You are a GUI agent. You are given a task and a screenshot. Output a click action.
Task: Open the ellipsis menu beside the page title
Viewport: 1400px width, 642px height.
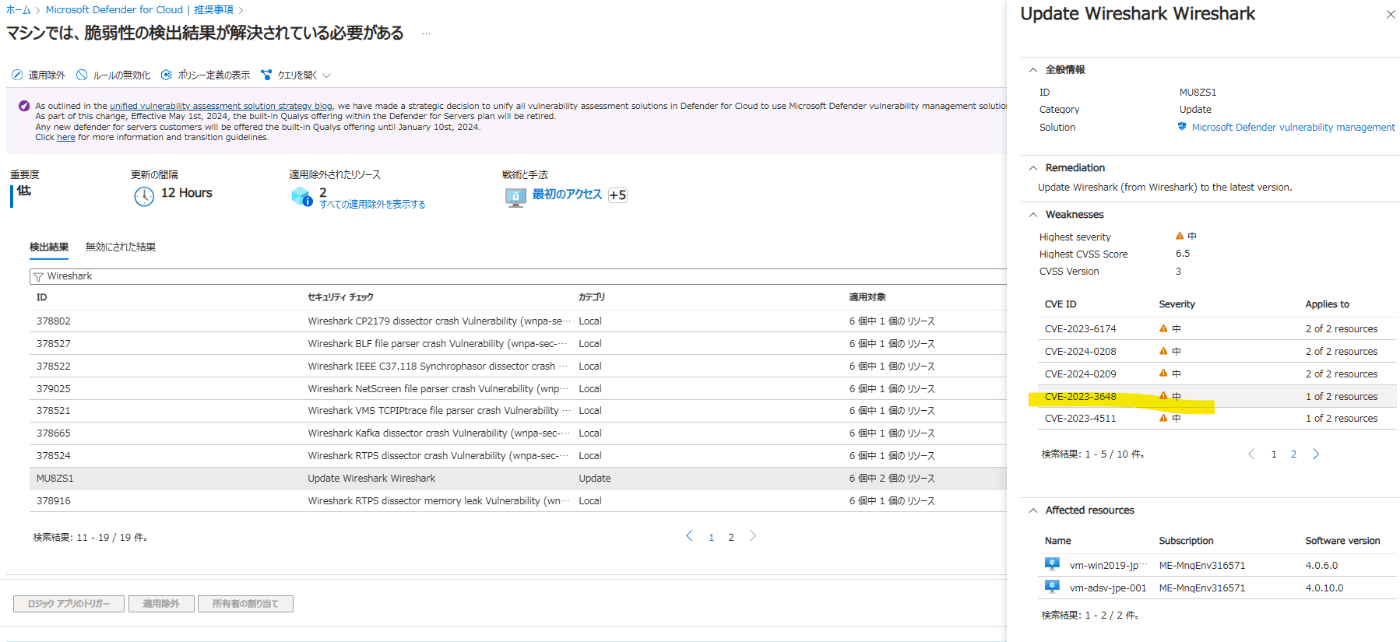click(x=426, y=34)
